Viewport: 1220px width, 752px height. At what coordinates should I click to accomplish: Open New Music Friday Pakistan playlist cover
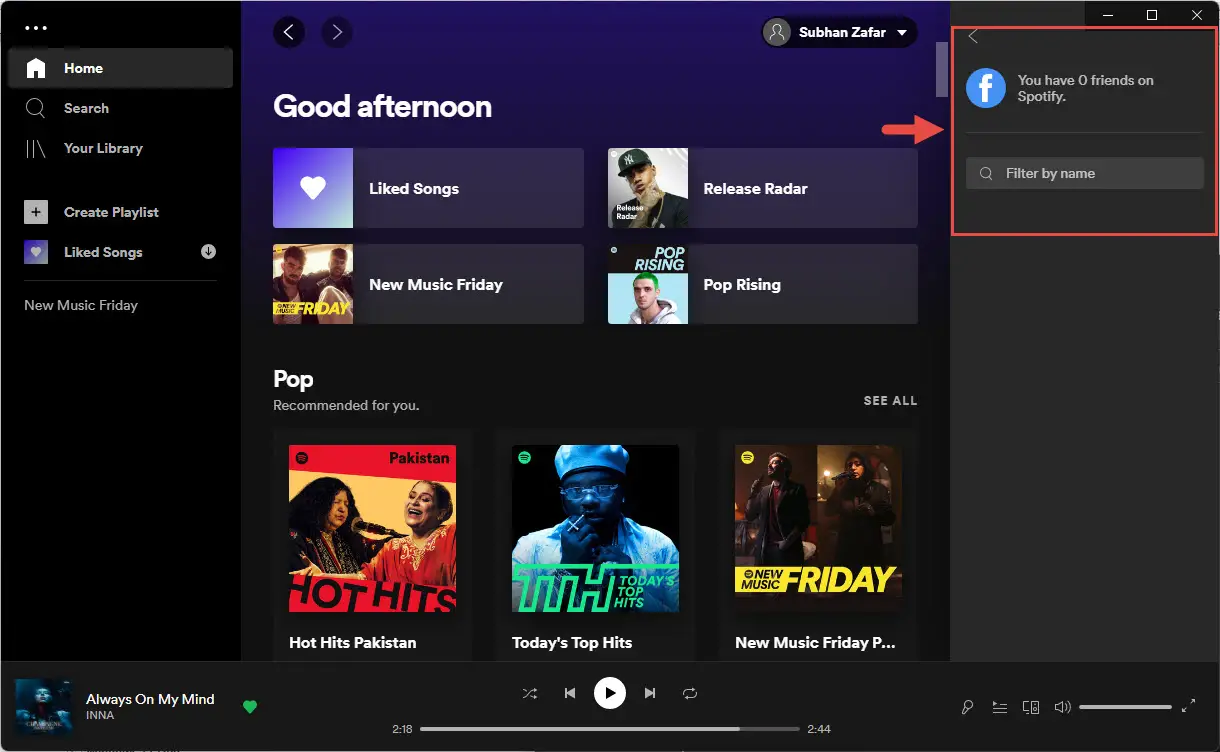(818, 528)
